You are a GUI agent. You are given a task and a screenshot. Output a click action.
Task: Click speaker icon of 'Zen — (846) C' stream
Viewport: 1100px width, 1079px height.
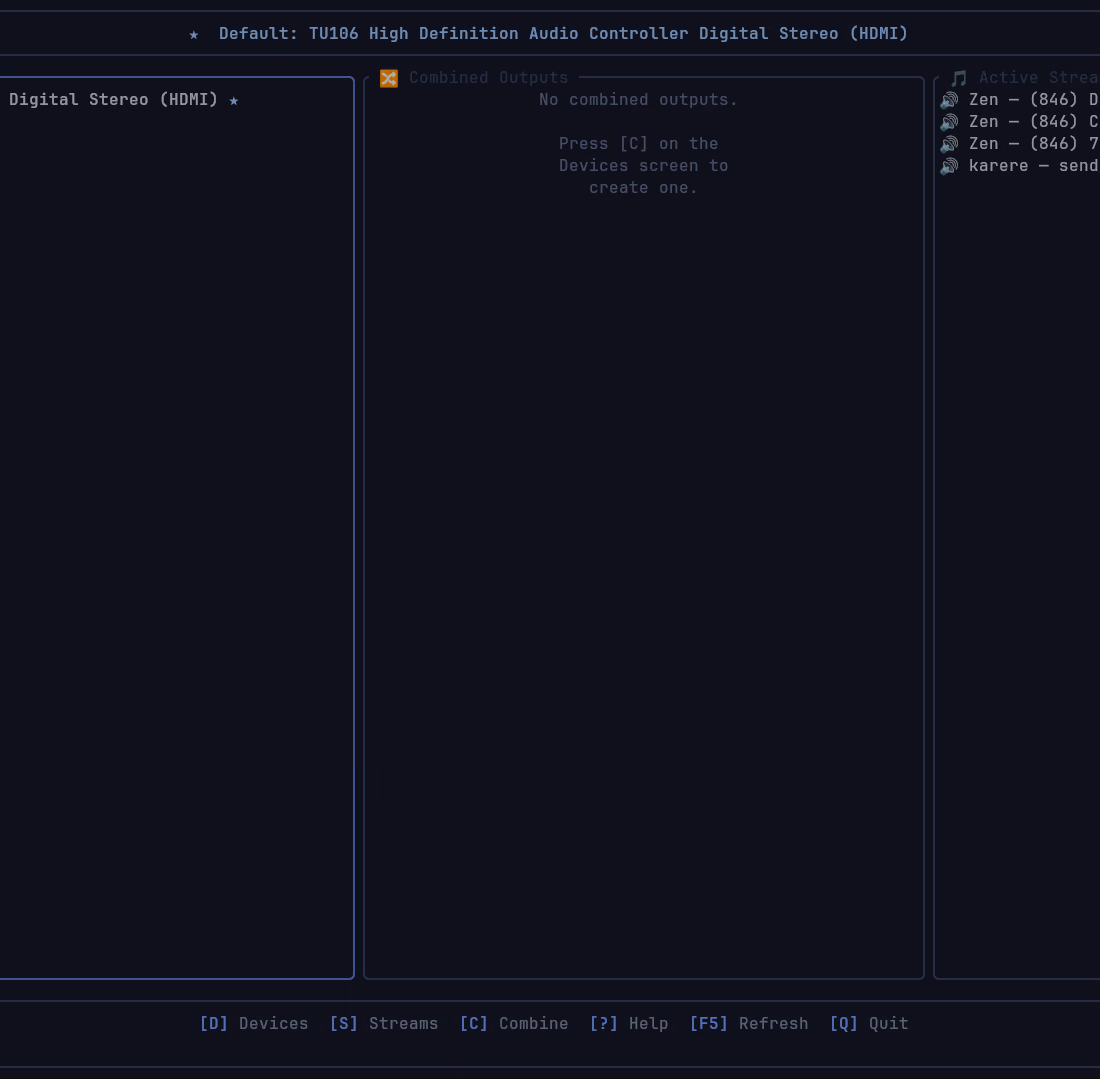[x=949, y=122]
